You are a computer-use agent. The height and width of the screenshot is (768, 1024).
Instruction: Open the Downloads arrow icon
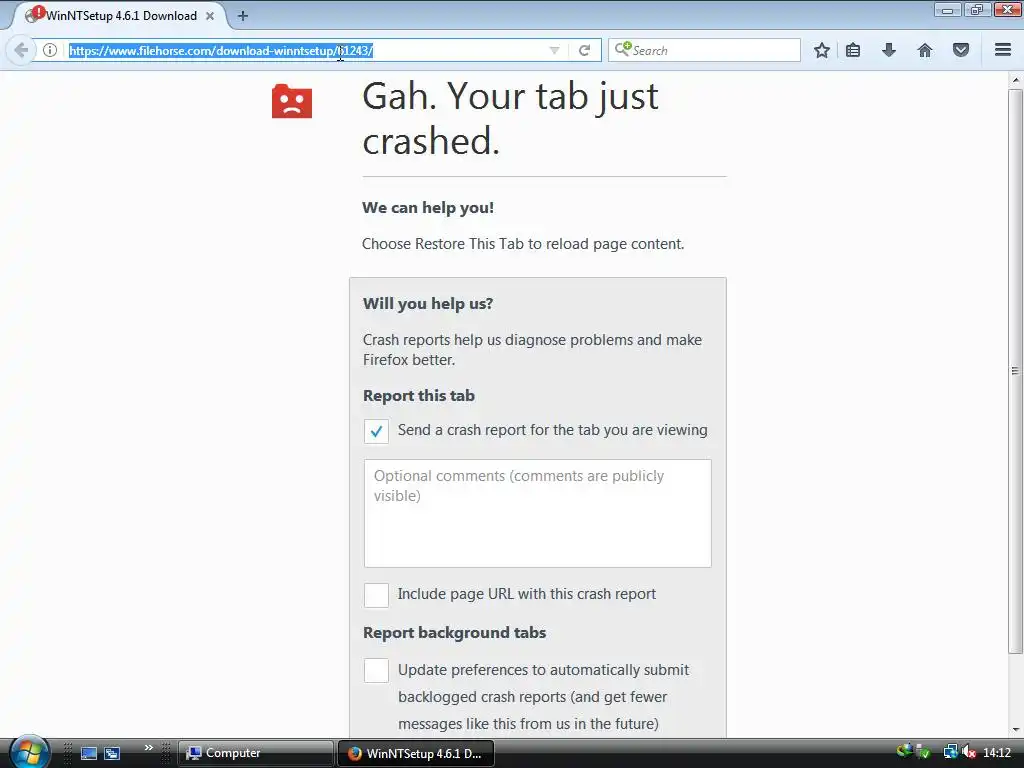coord(889,50)
